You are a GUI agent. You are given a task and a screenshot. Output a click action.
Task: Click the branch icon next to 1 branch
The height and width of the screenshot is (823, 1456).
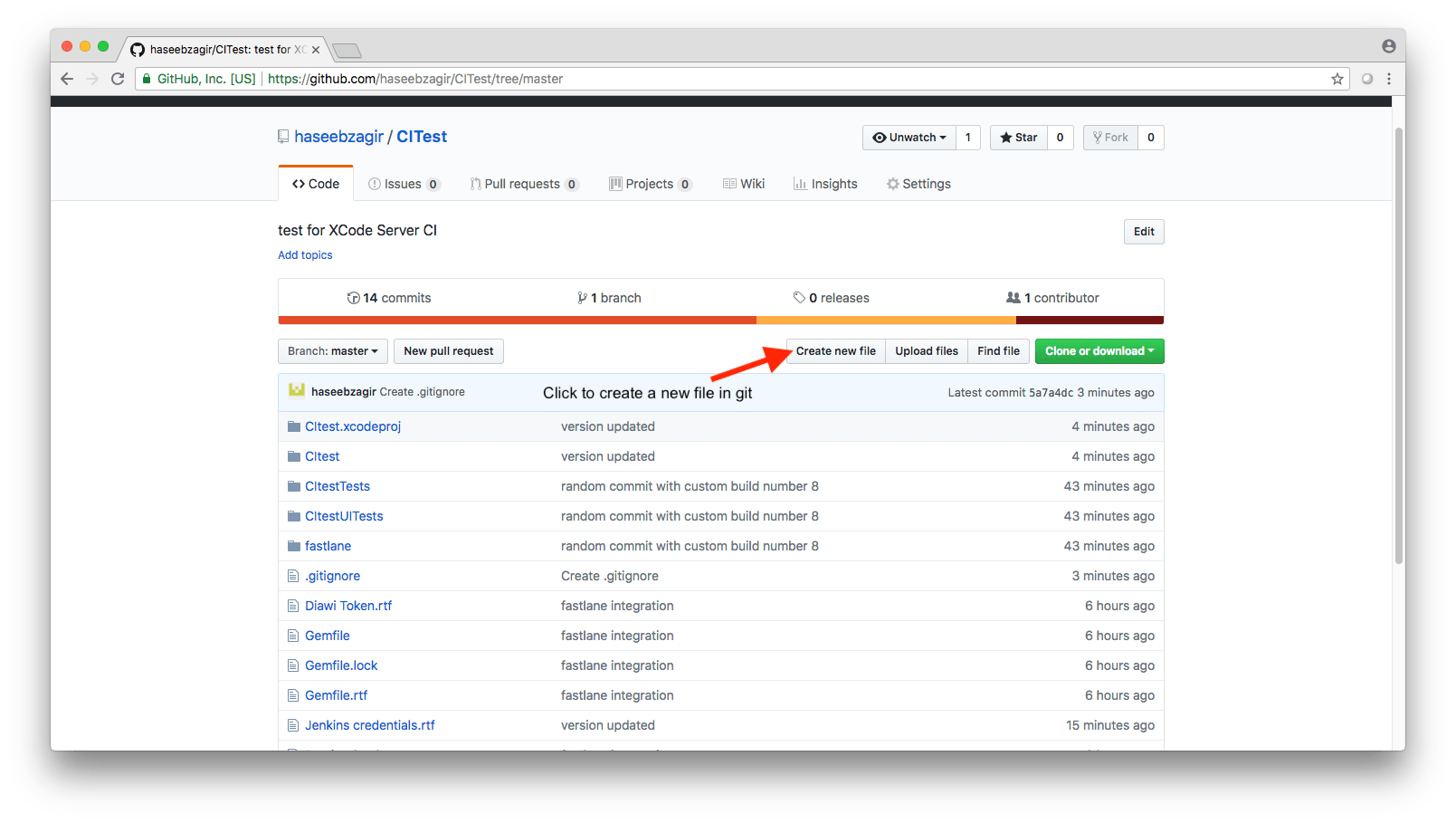pos(583,297)
